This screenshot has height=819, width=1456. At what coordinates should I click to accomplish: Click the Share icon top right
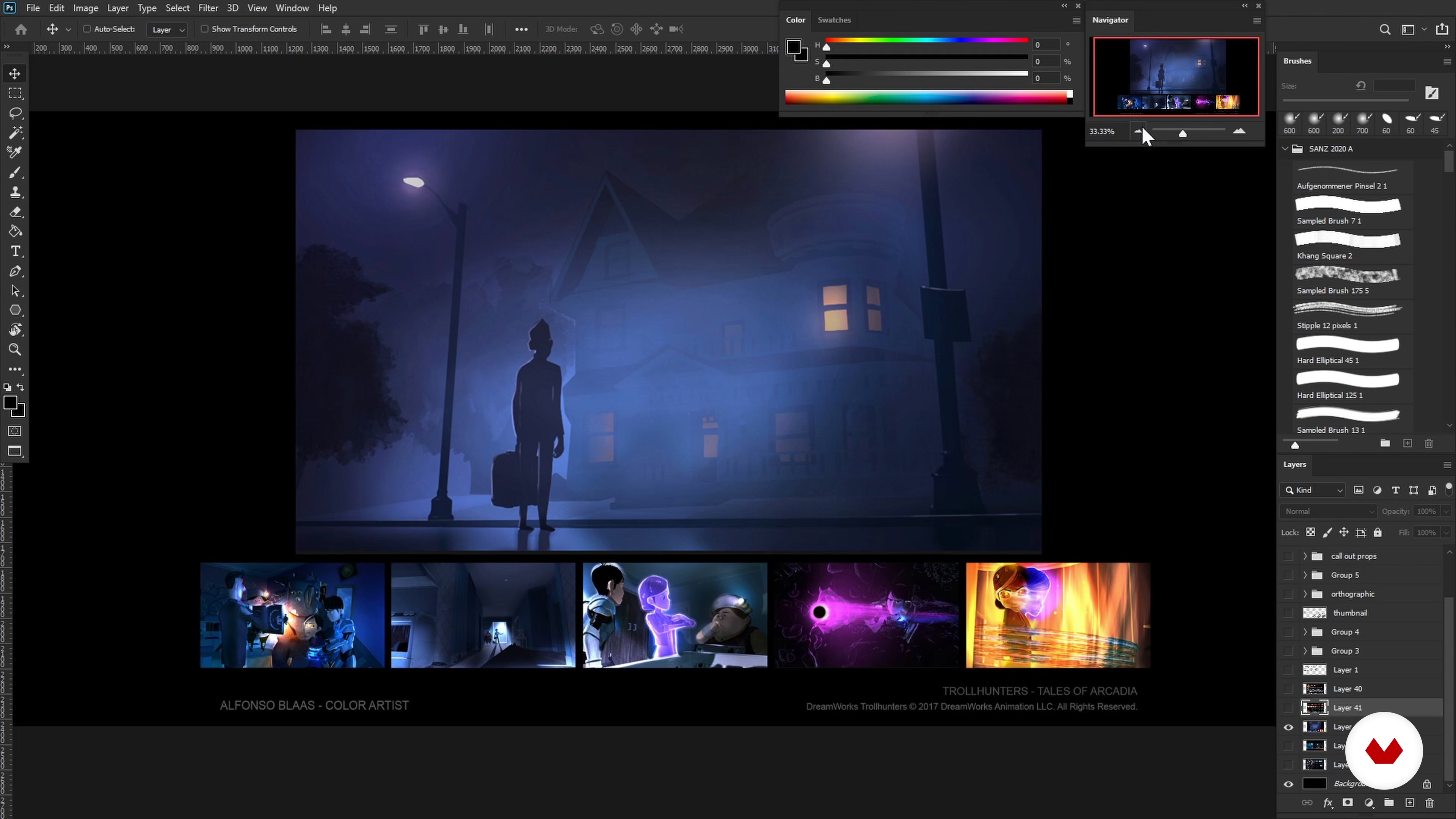point(1442,30)
